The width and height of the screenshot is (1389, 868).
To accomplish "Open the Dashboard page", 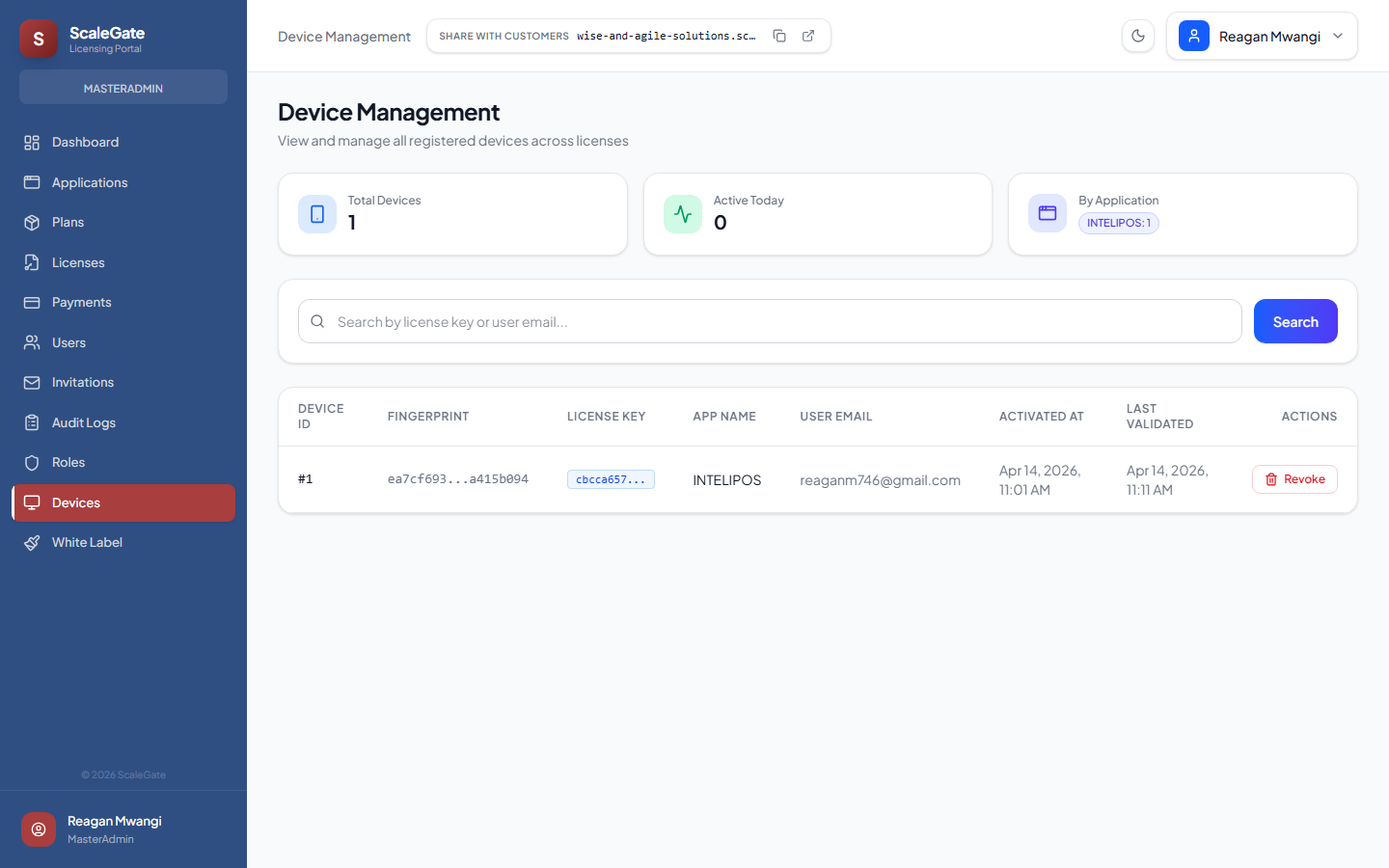I will 83,142.
